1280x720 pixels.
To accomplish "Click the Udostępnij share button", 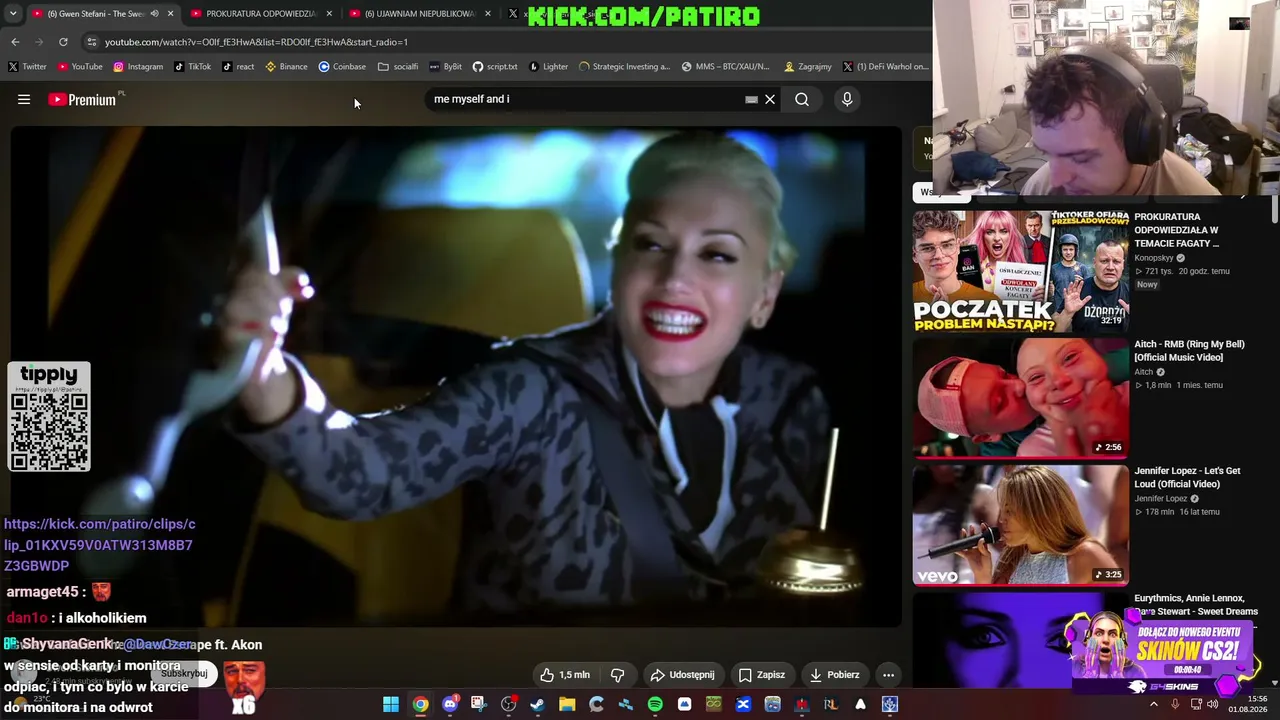I will pos(682,675).
